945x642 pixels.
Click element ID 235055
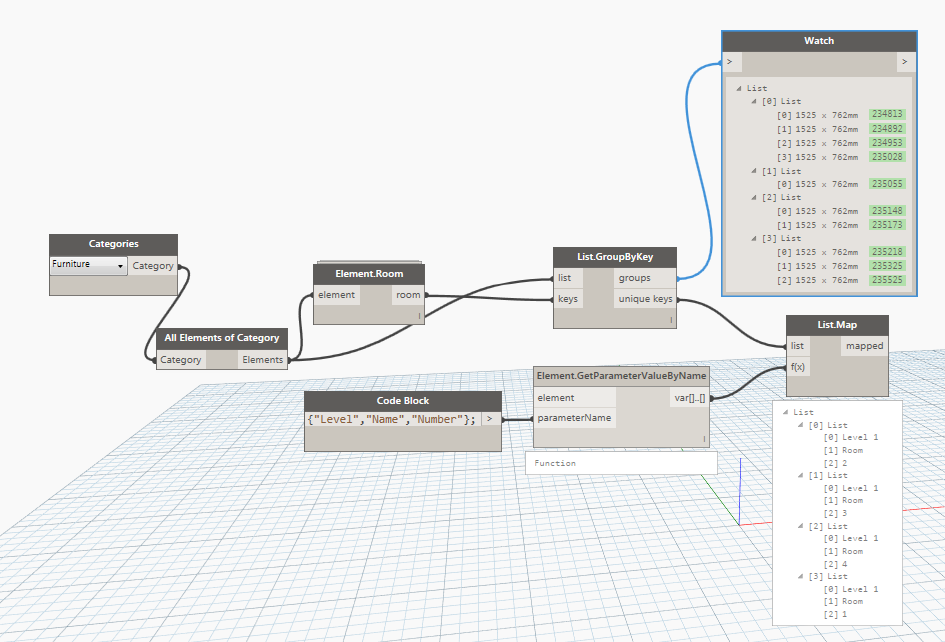click(x=887, y=184)
